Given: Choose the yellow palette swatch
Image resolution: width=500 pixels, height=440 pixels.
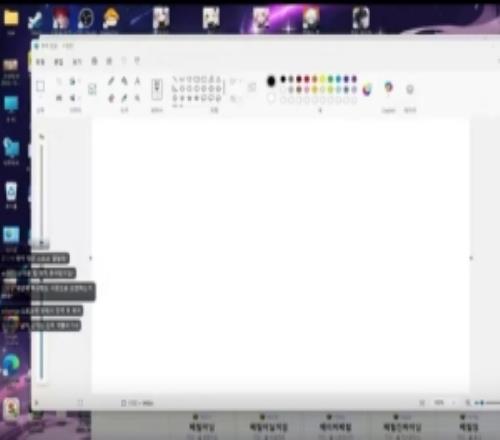Looking at the screenshot, I should pos(322,79).
